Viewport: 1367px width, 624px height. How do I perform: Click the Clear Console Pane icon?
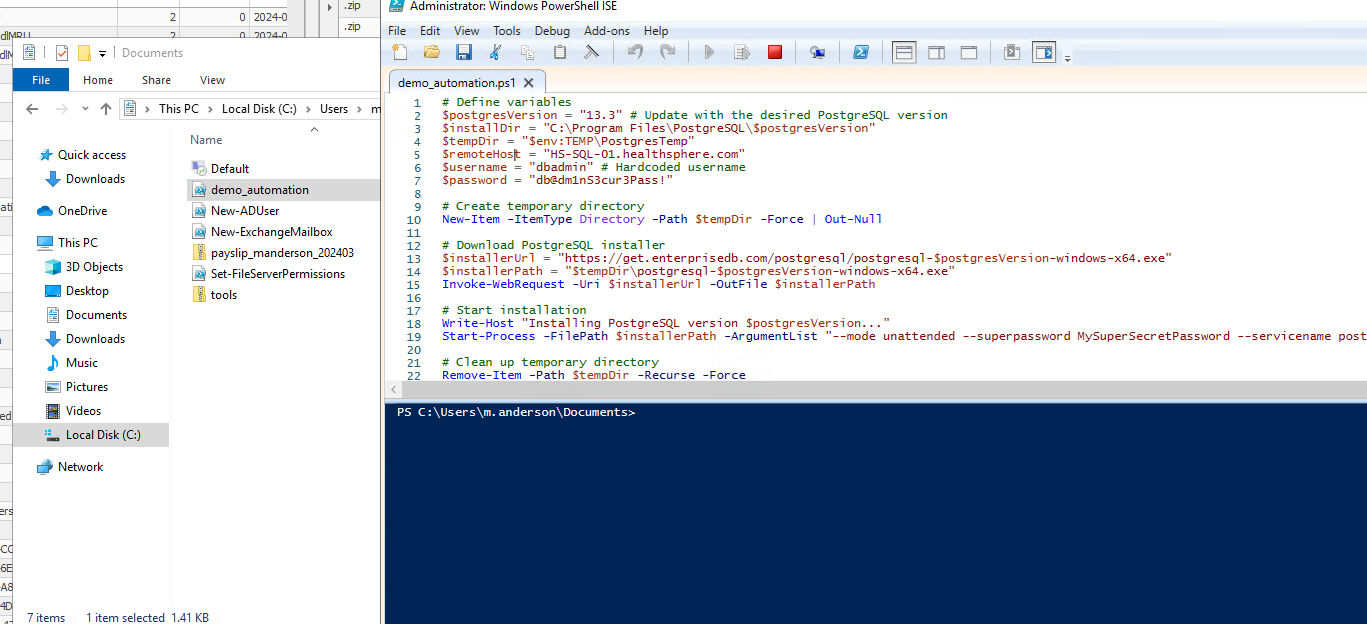pos(592,52)
